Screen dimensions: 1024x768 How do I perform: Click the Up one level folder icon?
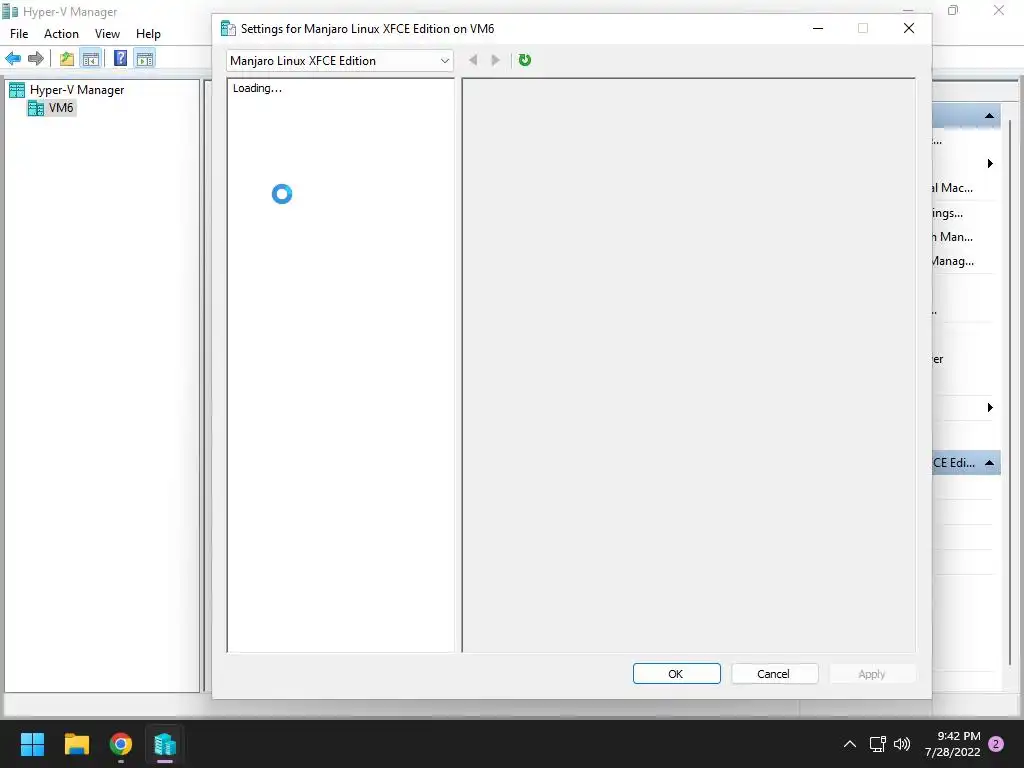67,59
